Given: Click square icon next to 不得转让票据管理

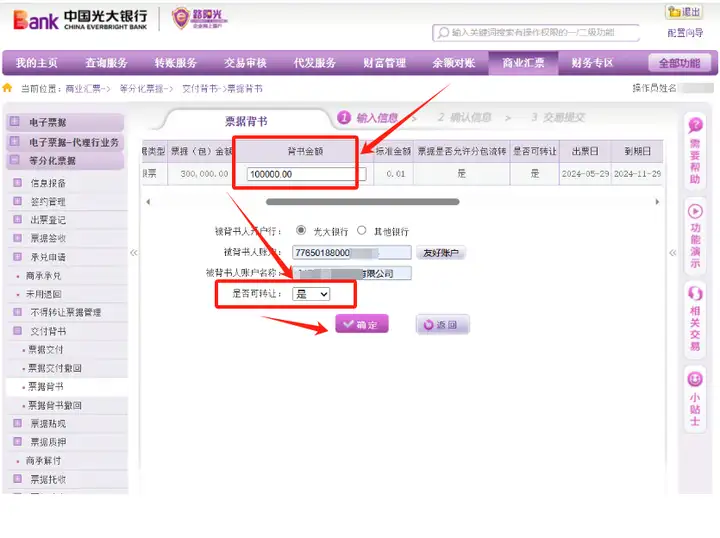Looking at the screenshot, I should coord(17,312).
